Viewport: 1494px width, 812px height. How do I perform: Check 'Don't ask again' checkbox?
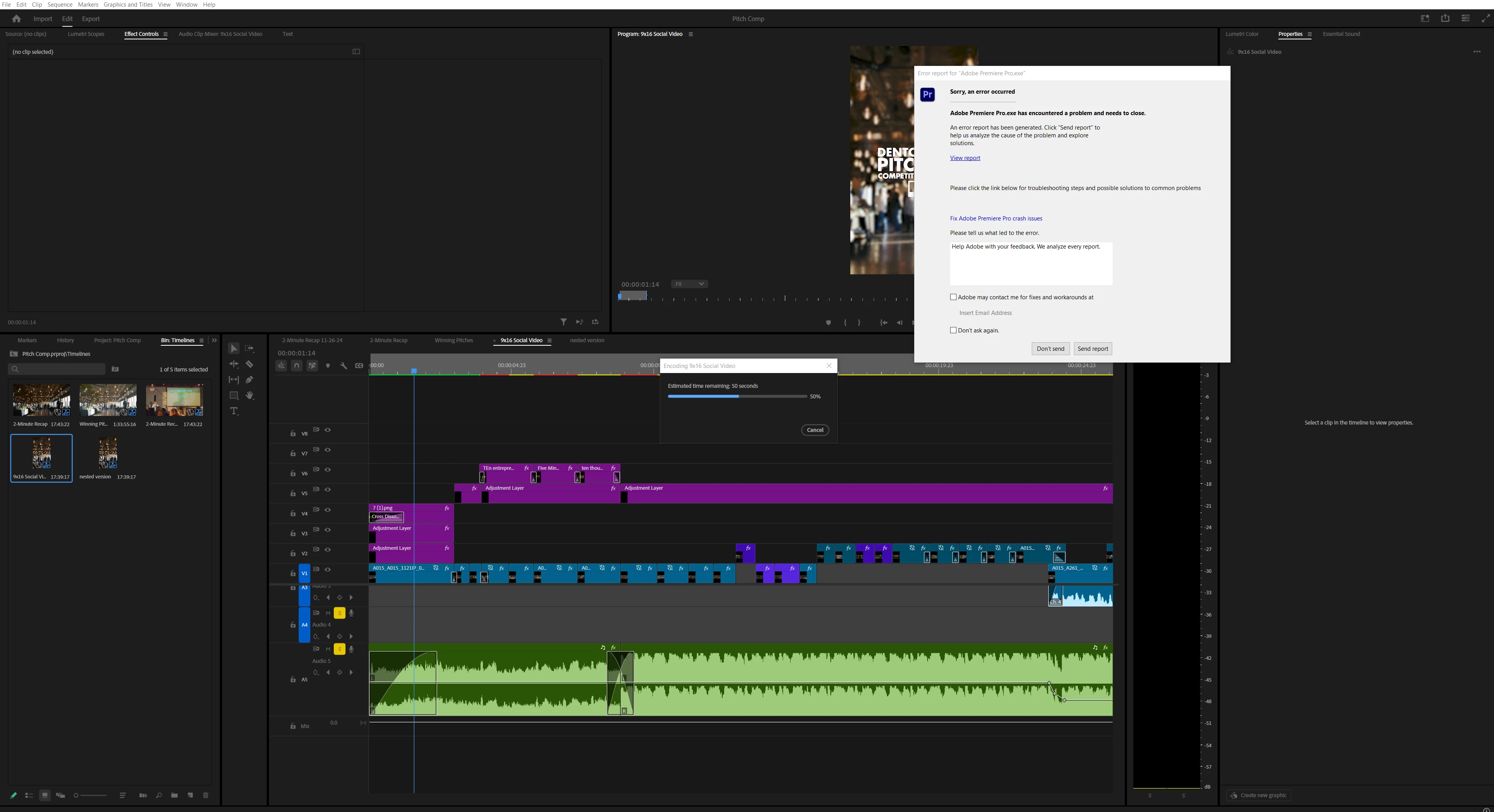tap(953, 330)
